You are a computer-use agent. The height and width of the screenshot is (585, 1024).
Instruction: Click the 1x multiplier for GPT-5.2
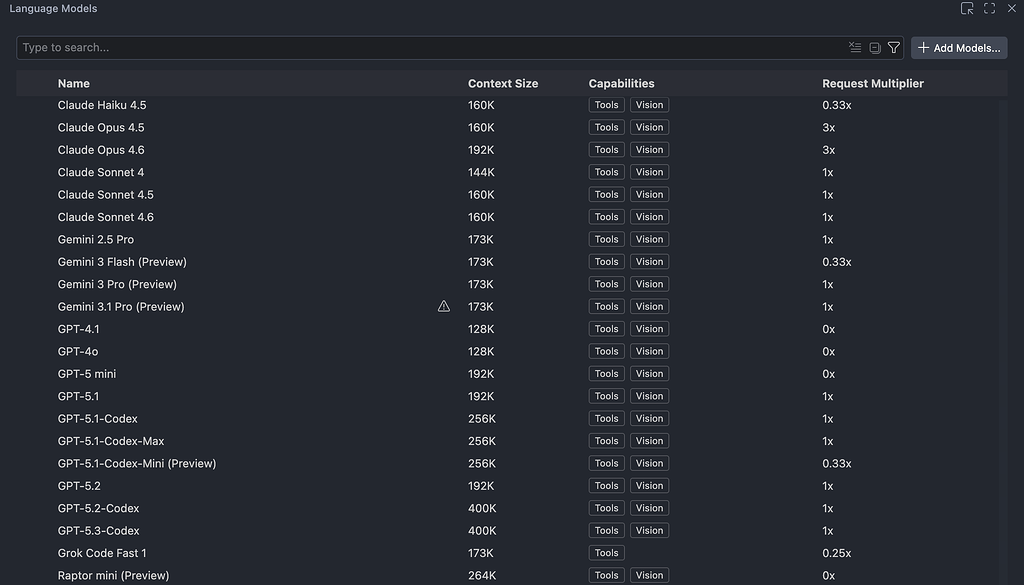827,486
